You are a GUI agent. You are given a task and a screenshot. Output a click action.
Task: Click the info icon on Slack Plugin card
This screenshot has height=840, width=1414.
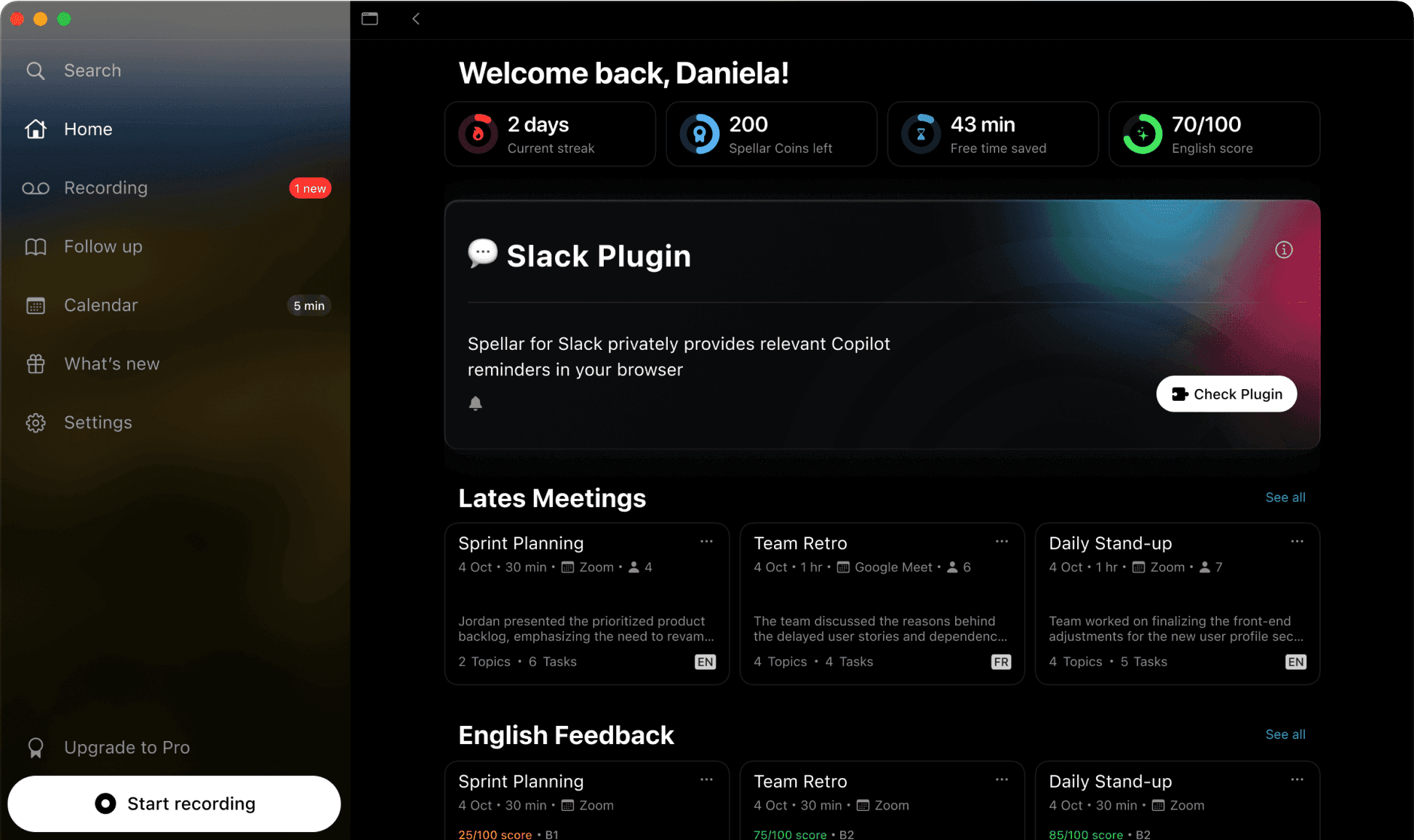point(1284,250)
